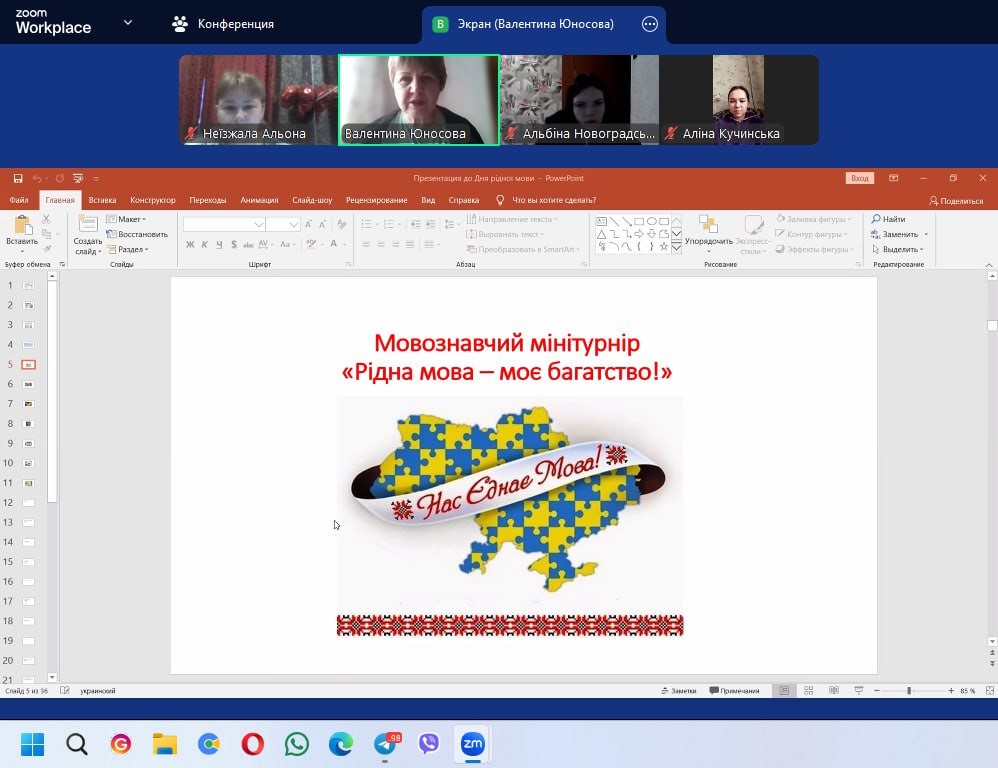Switch to the Слайд-шоу tab

(x=312, y=200)
